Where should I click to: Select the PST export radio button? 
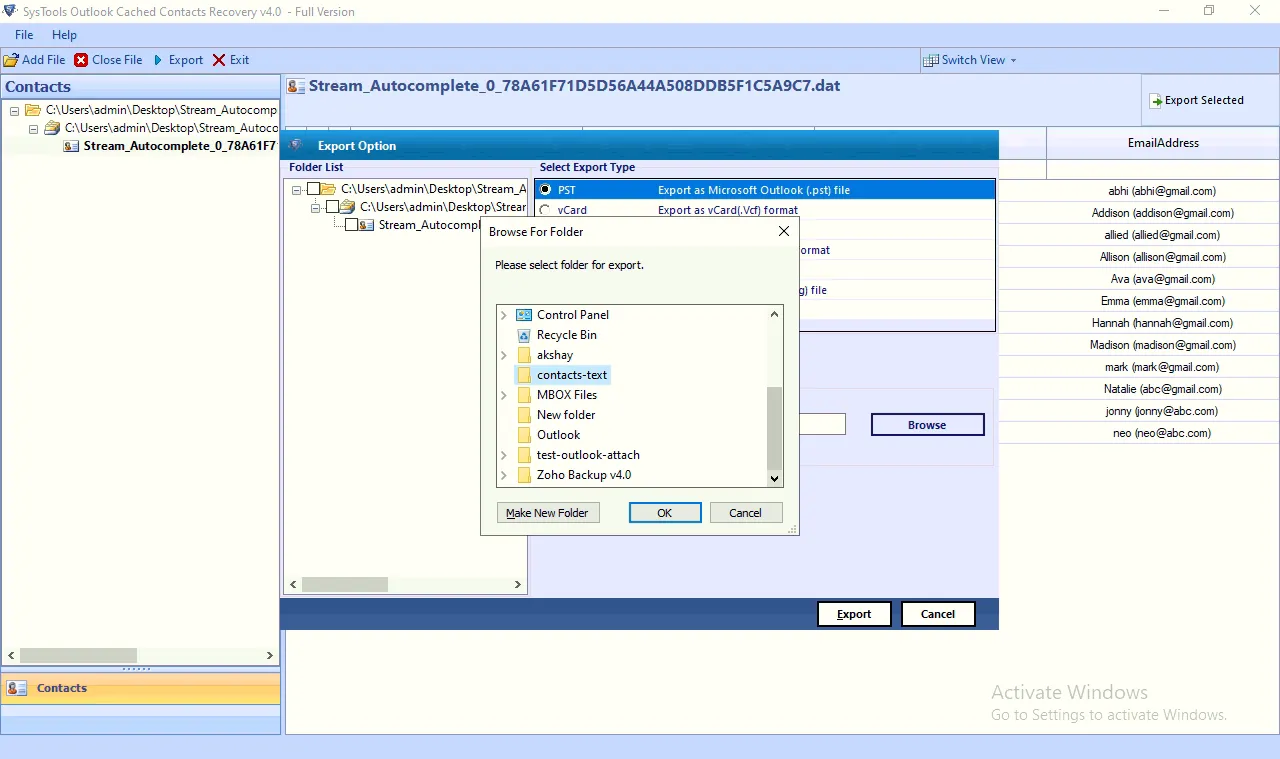pyautogui.click(x=547, y=189)
